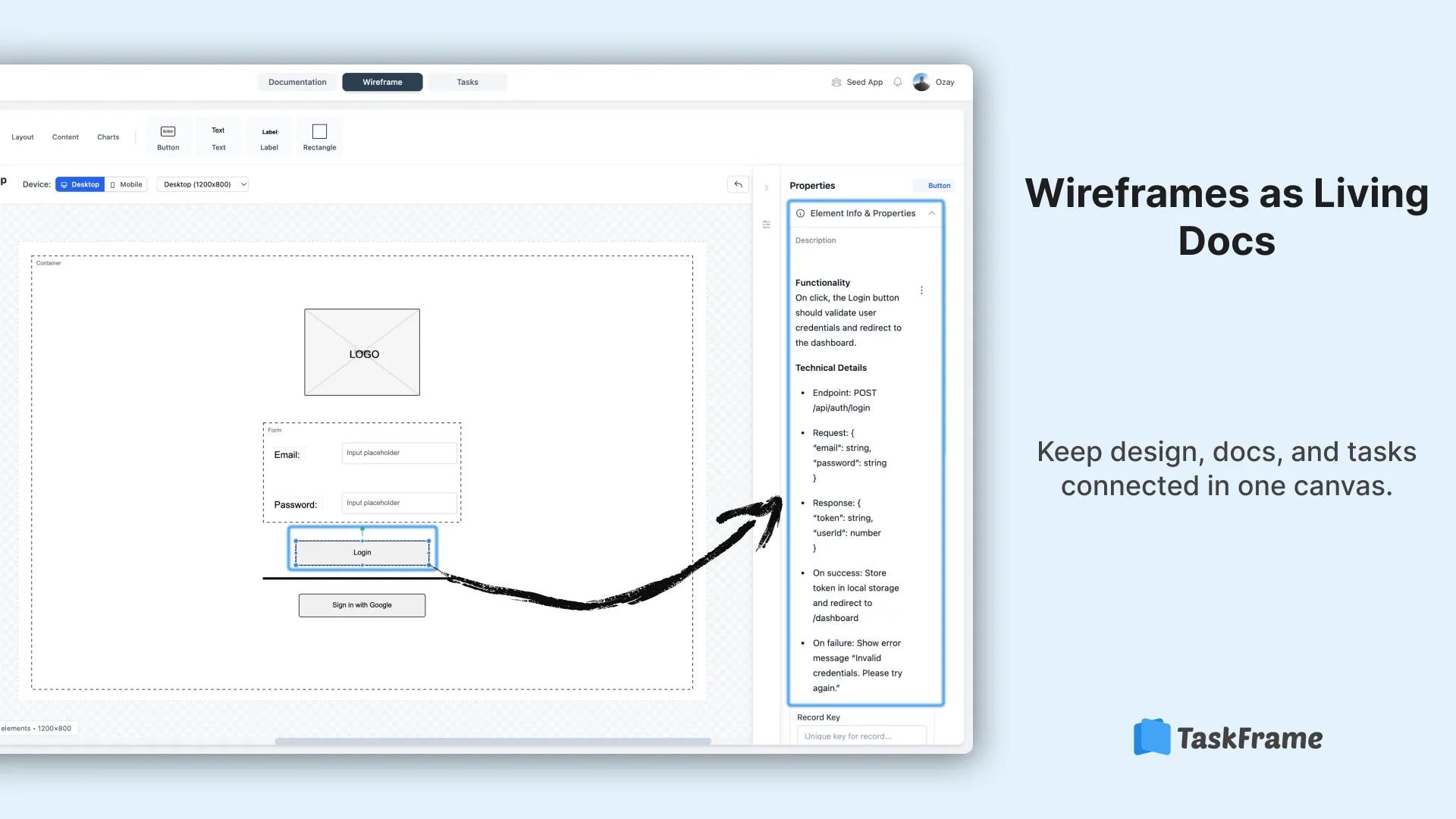The image size is (1456, 819).
Task: Open notifications with the bell icon
Action: (897, 82)
